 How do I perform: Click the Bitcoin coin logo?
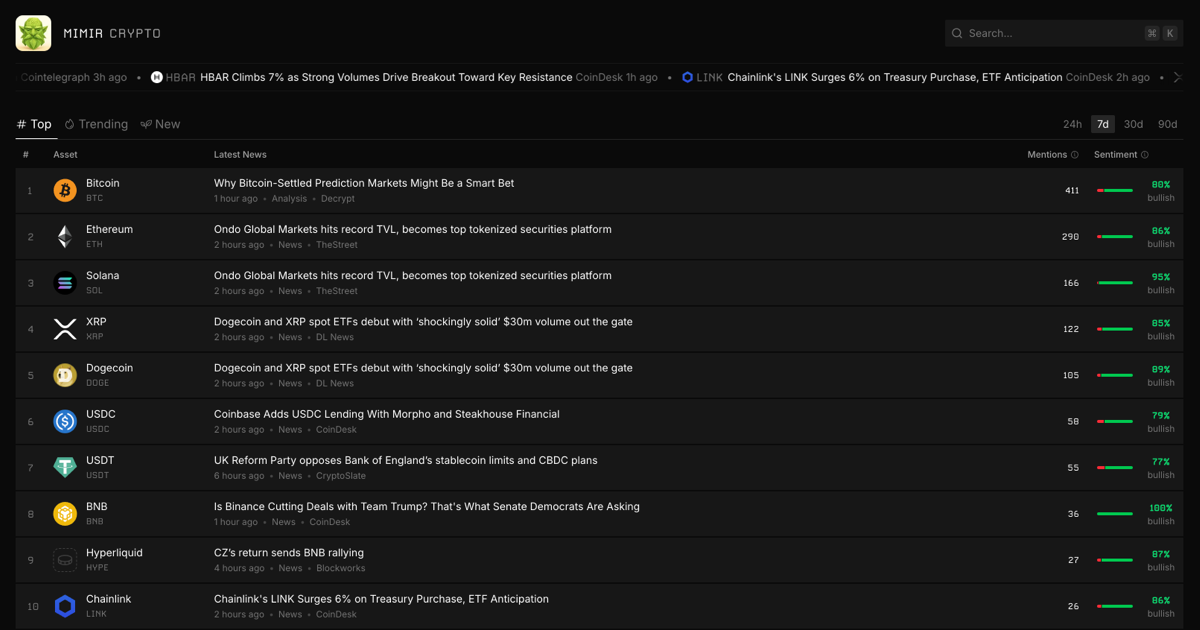tap(65, 190)
